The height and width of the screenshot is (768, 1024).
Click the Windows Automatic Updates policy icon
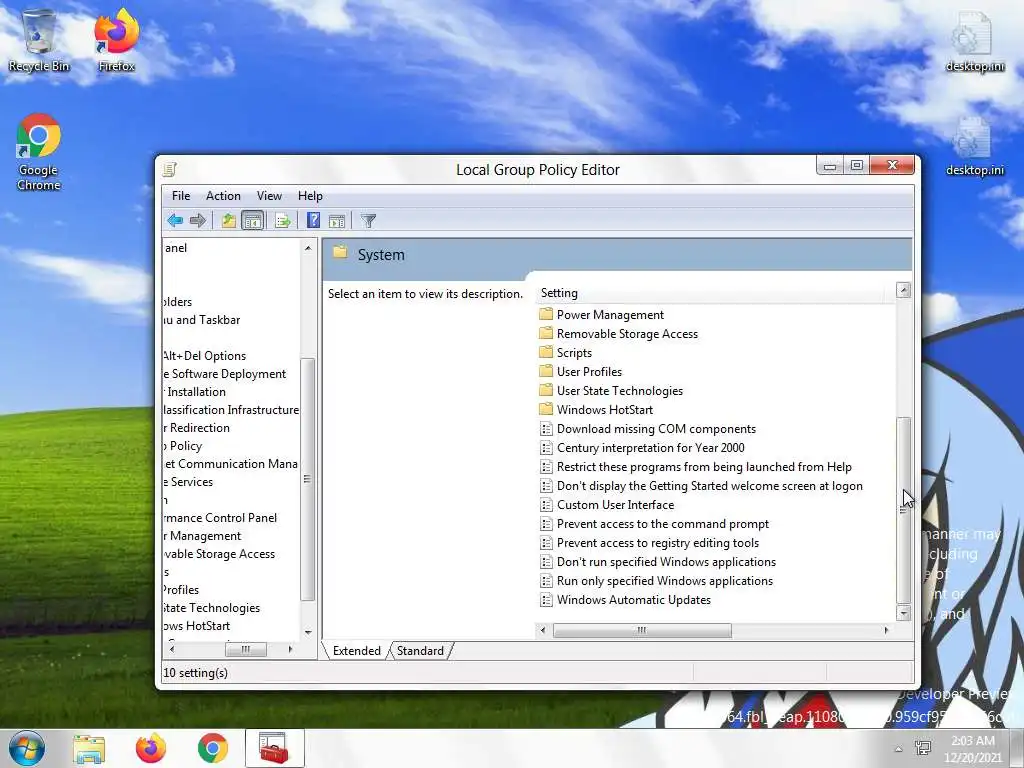546,600
